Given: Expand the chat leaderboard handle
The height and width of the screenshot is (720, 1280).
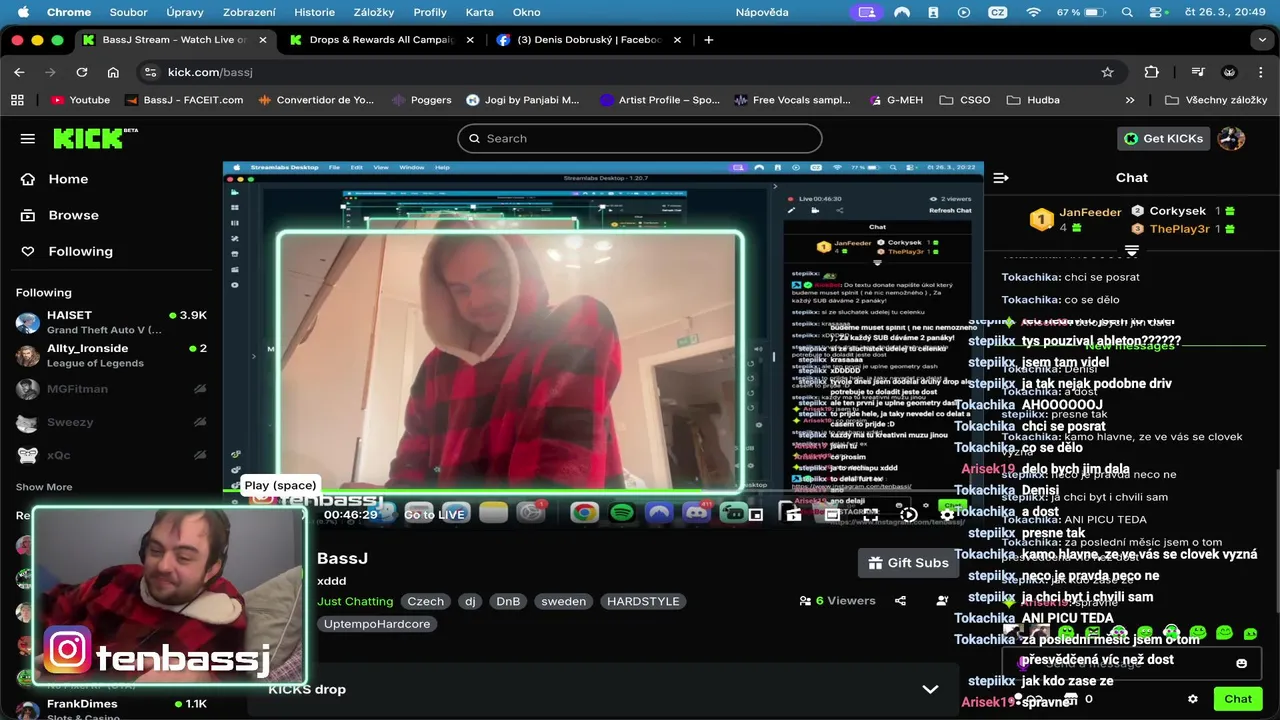Looking at the screenshot, I should (x=1132, y=250).
